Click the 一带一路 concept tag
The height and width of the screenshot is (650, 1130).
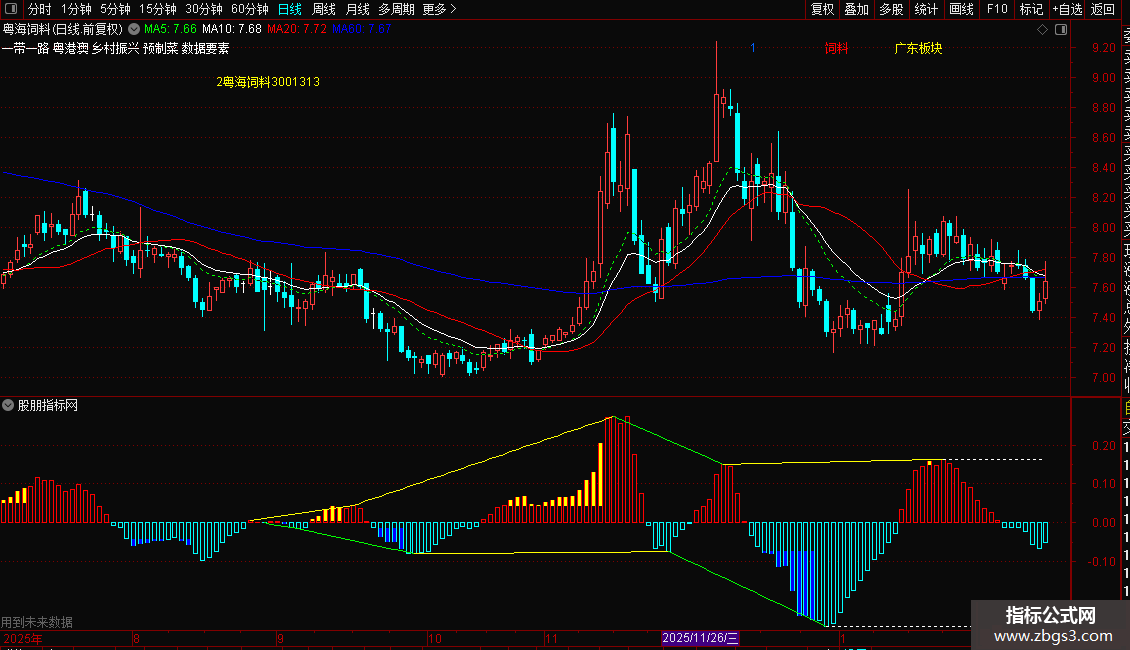[x=25, y=48]
